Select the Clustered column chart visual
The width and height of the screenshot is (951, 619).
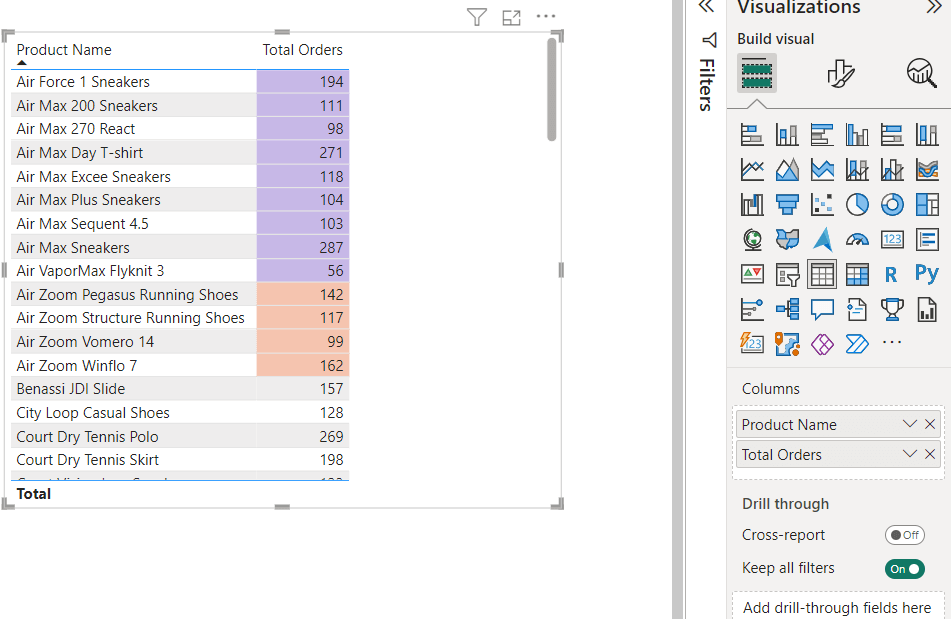(x=857, y=135)
